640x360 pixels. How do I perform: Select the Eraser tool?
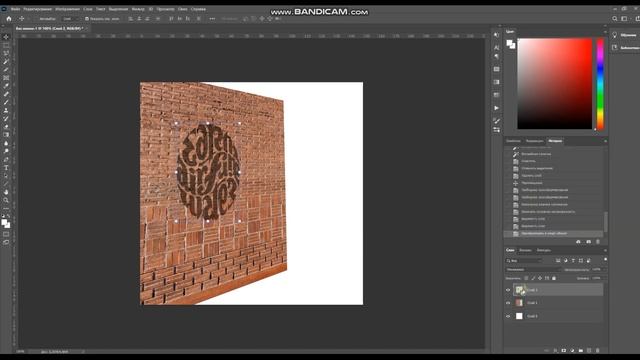click(x=6, y=127)
